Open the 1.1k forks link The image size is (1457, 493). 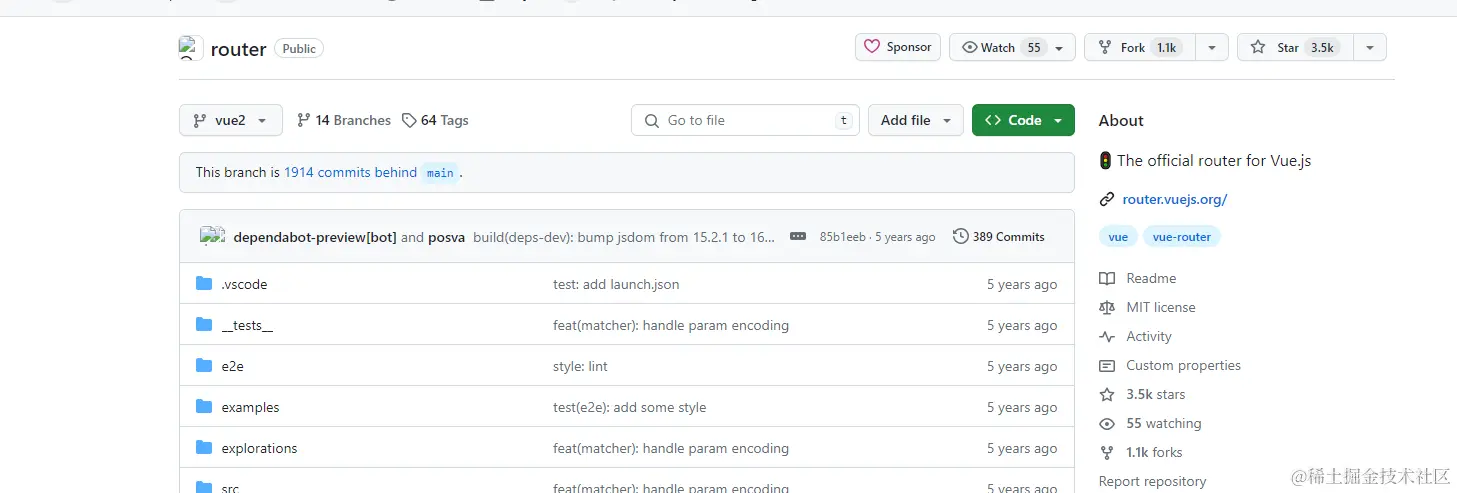click(1154, 452)
